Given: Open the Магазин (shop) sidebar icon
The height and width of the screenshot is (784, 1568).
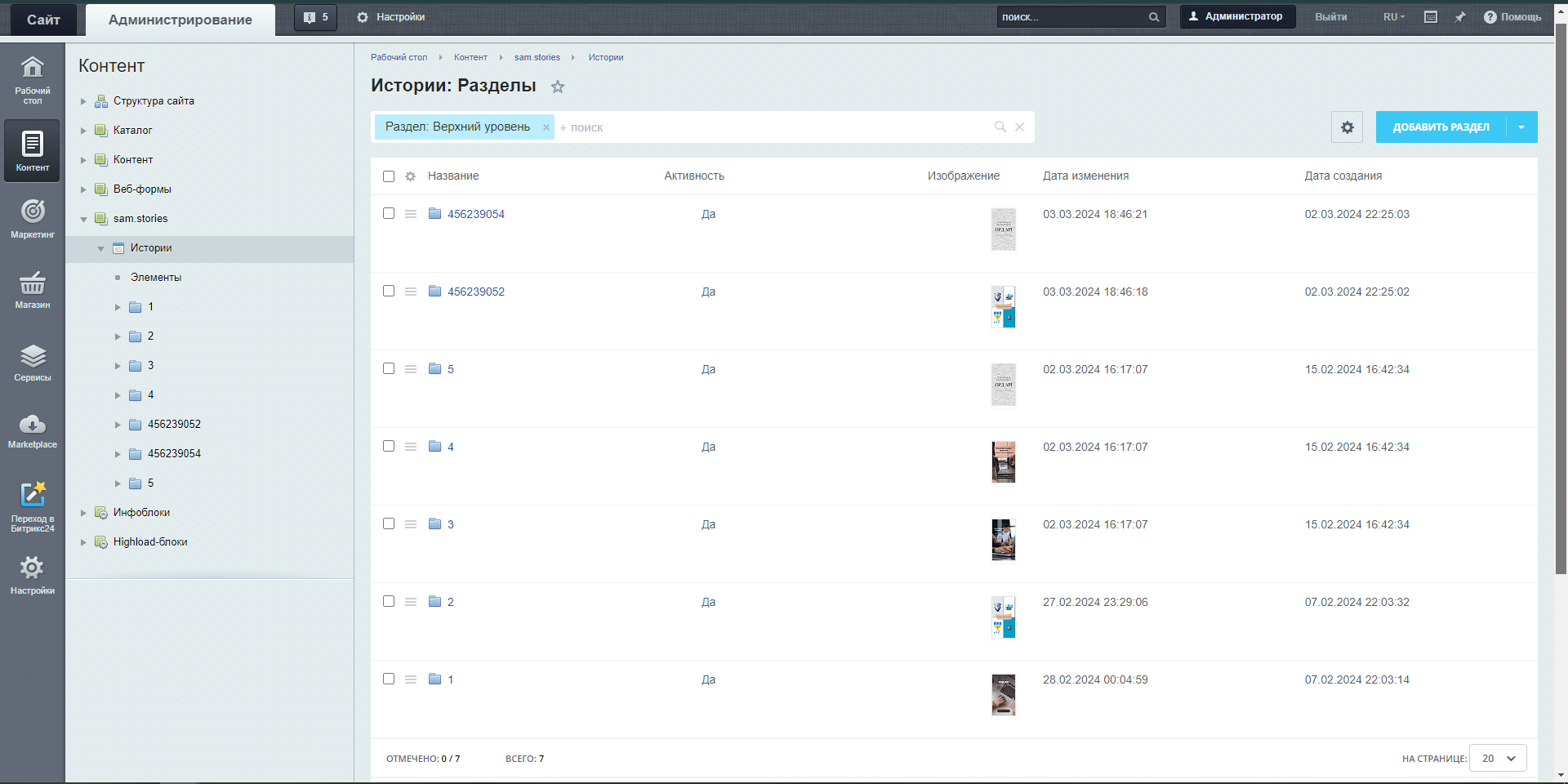Looking at the screenshot, I should [x=33, y=290].
